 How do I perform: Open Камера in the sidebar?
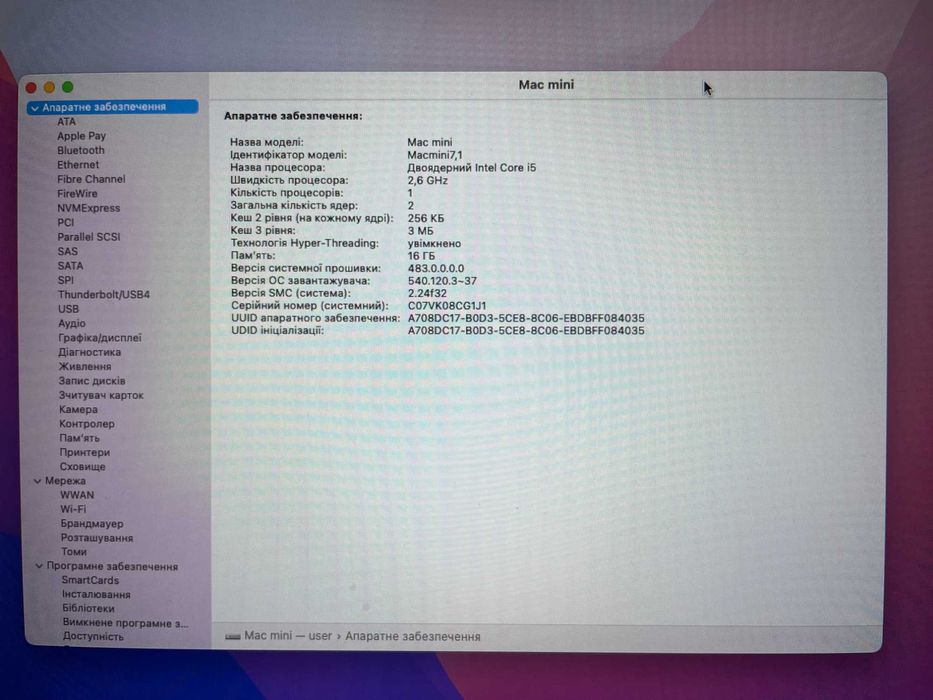coord(78,410)
